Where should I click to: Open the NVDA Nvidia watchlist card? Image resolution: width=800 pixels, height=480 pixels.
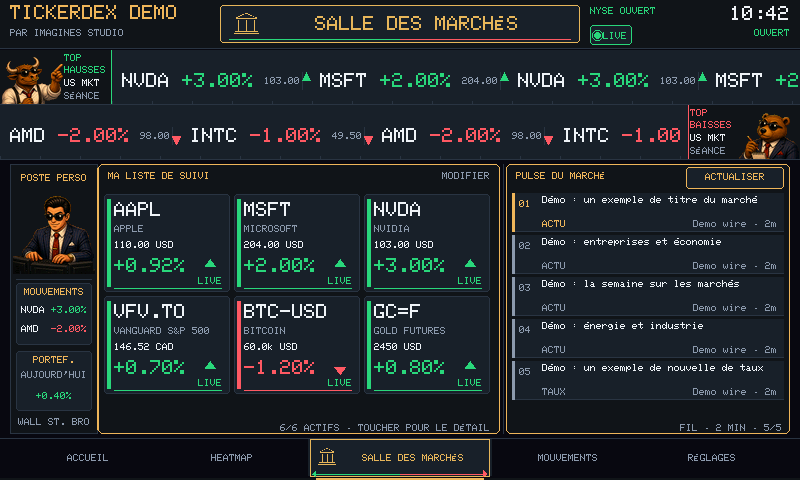(x=427, y=242)
